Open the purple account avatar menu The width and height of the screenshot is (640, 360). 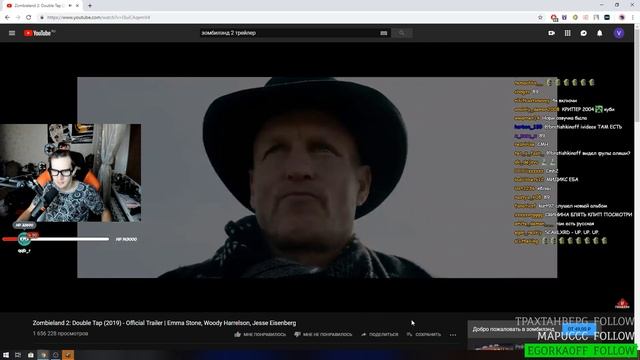619,33
